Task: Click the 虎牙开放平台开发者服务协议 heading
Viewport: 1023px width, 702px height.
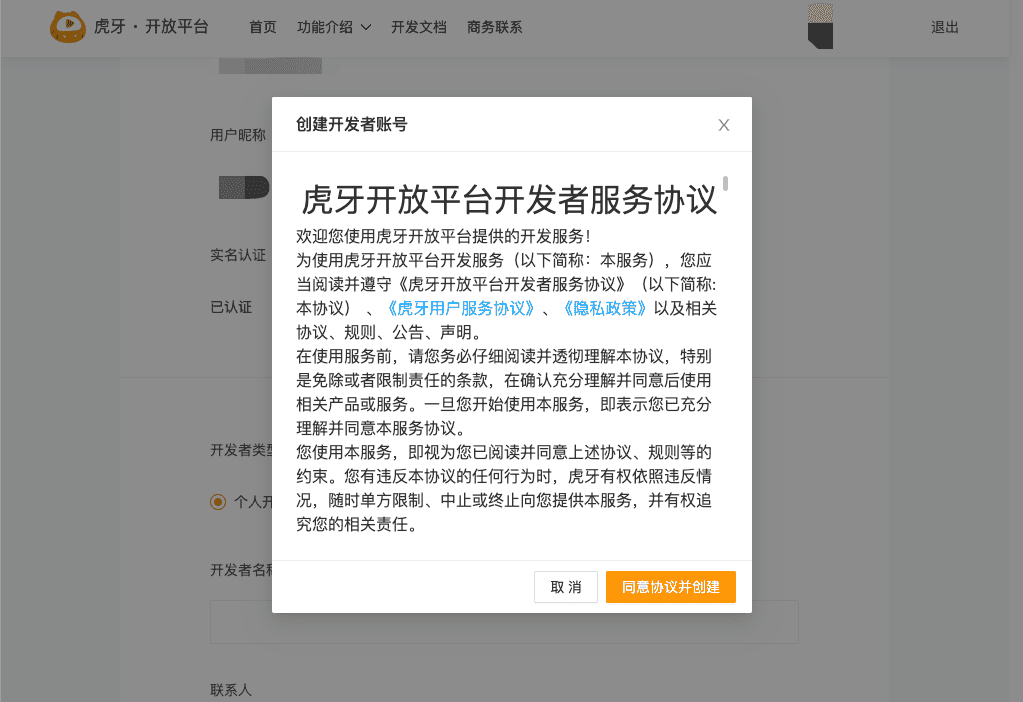Action: 510,200
